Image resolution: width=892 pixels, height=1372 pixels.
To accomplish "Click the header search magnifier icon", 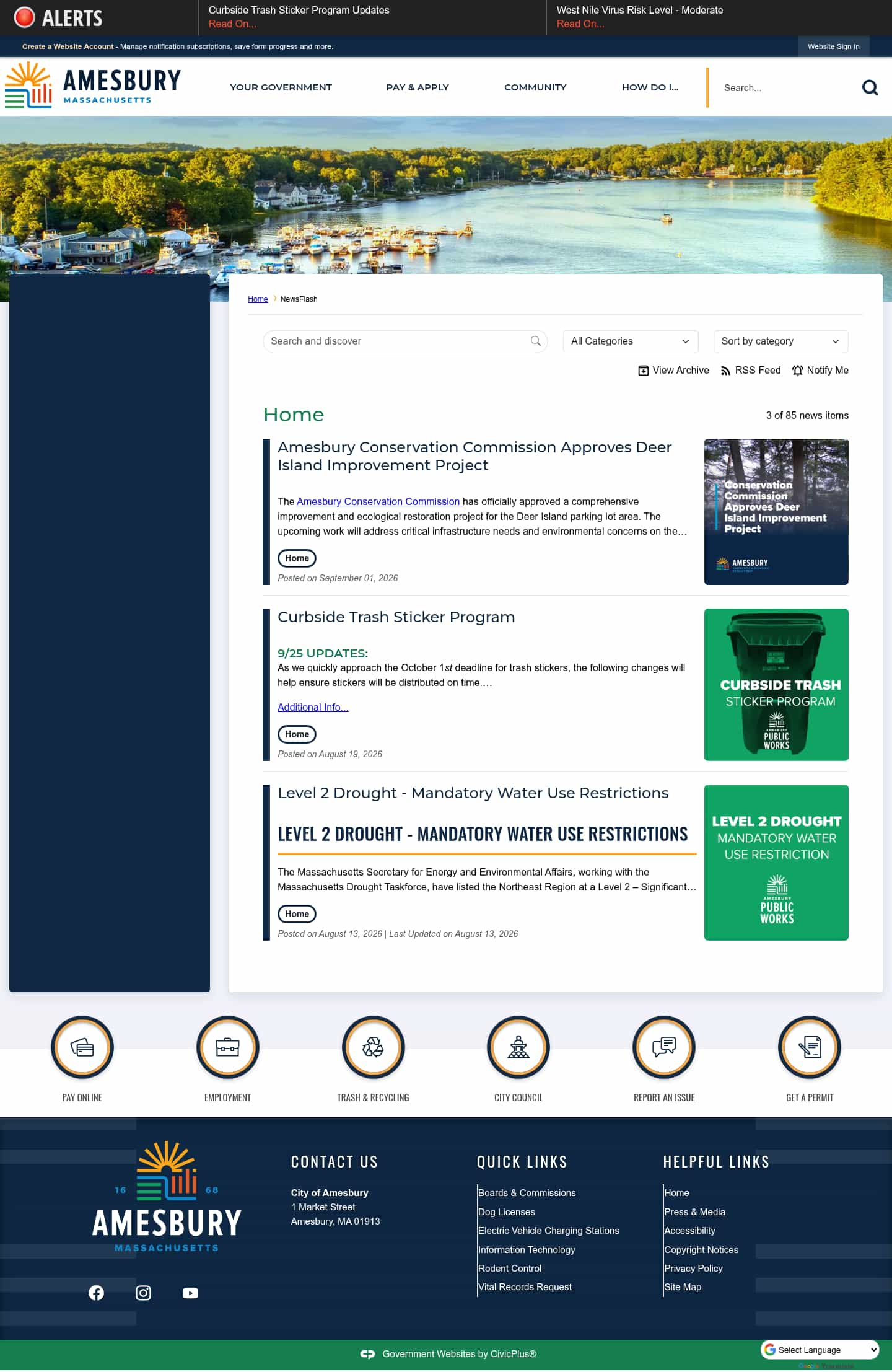I will (x=870, y=88).
